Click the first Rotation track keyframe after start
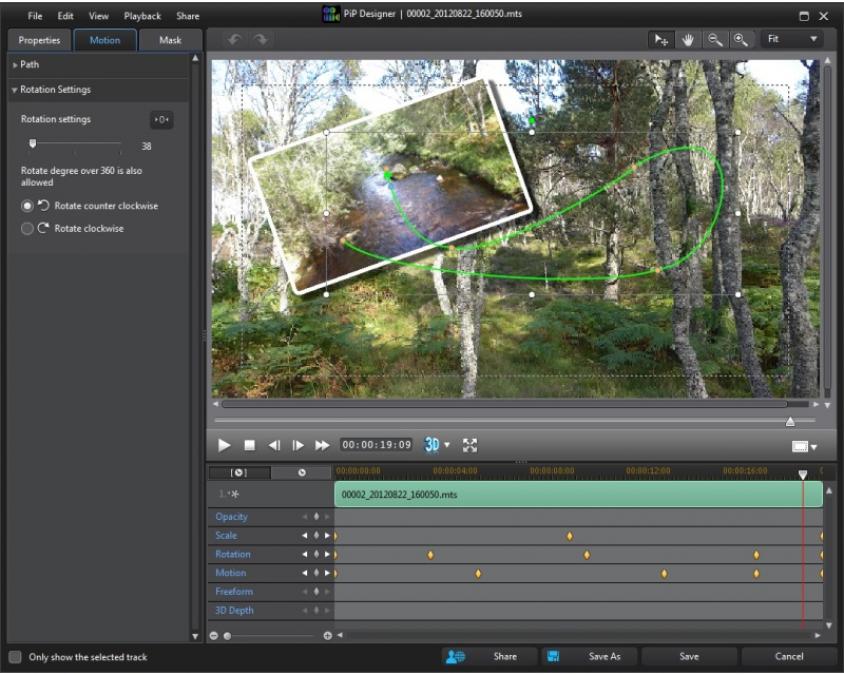The image size is (844, 675). [x=430, y=554]
